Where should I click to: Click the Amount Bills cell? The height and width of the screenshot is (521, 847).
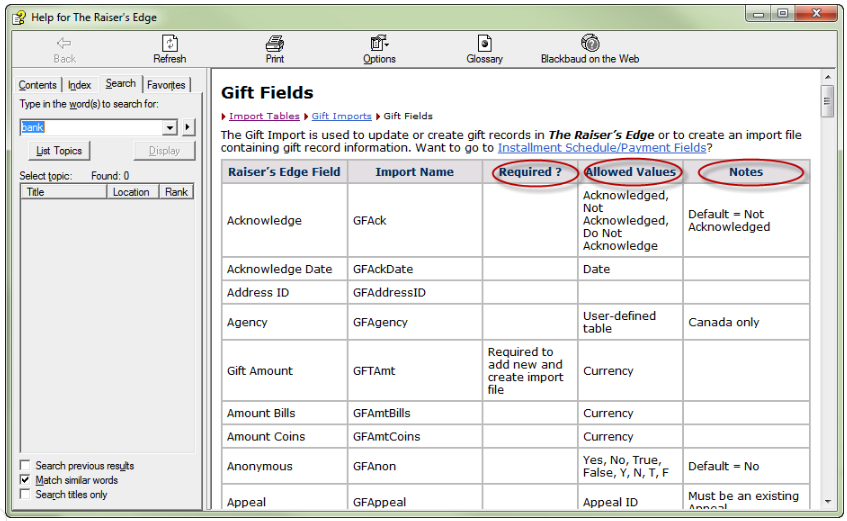(284, 413)
